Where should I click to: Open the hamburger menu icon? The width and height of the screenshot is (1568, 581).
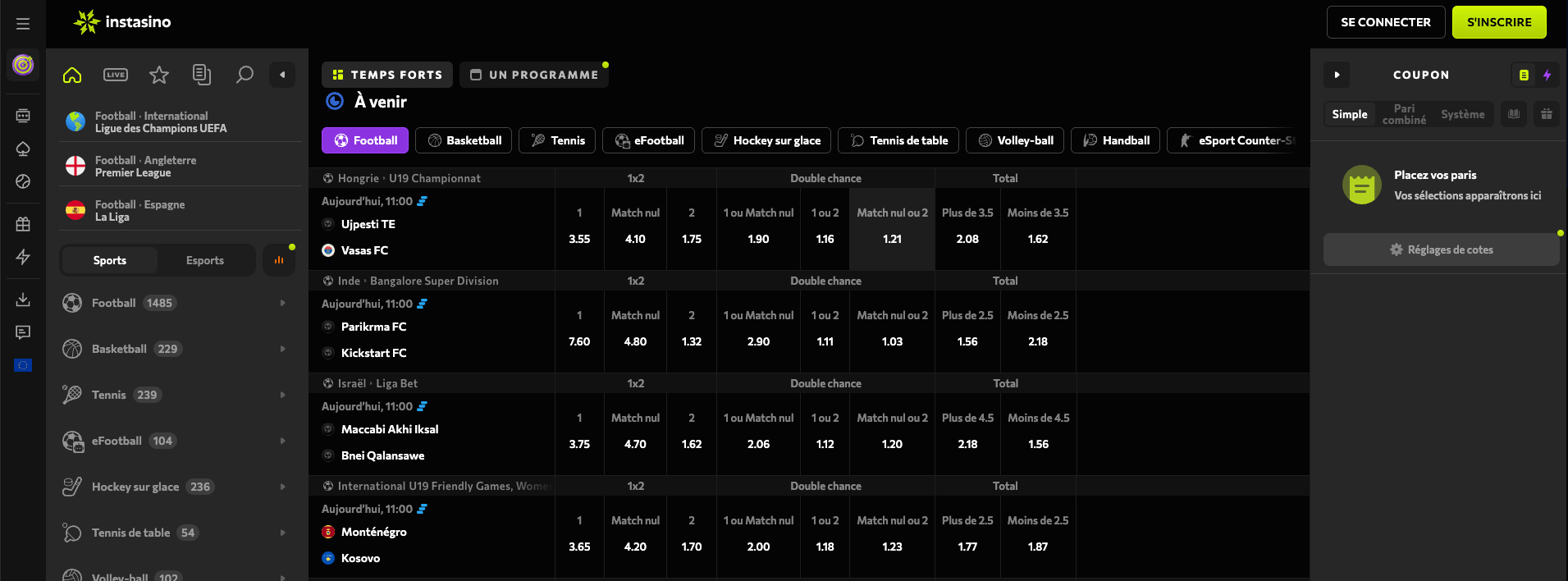23,24
